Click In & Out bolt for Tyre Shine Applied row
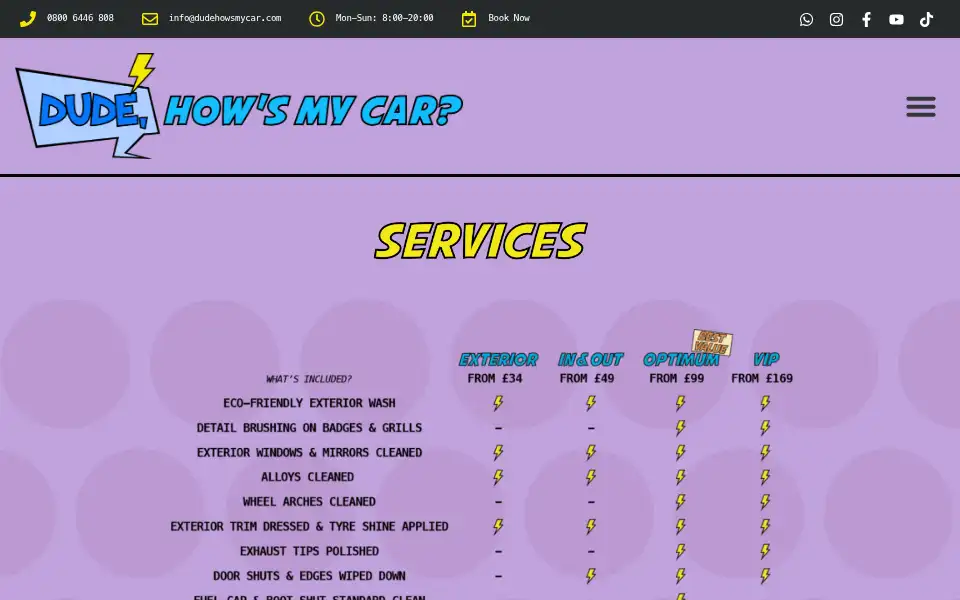 (591, 527)
